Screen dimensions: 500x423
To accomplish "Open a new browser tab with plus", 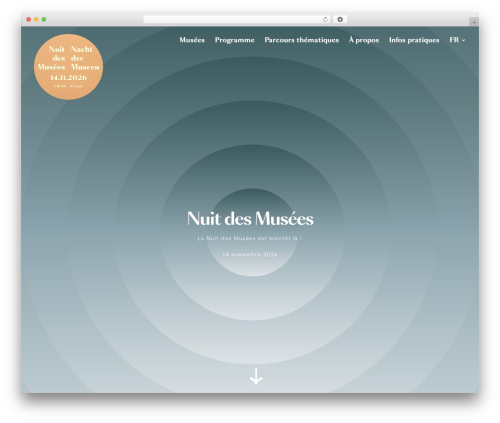I will pos(474,22).
